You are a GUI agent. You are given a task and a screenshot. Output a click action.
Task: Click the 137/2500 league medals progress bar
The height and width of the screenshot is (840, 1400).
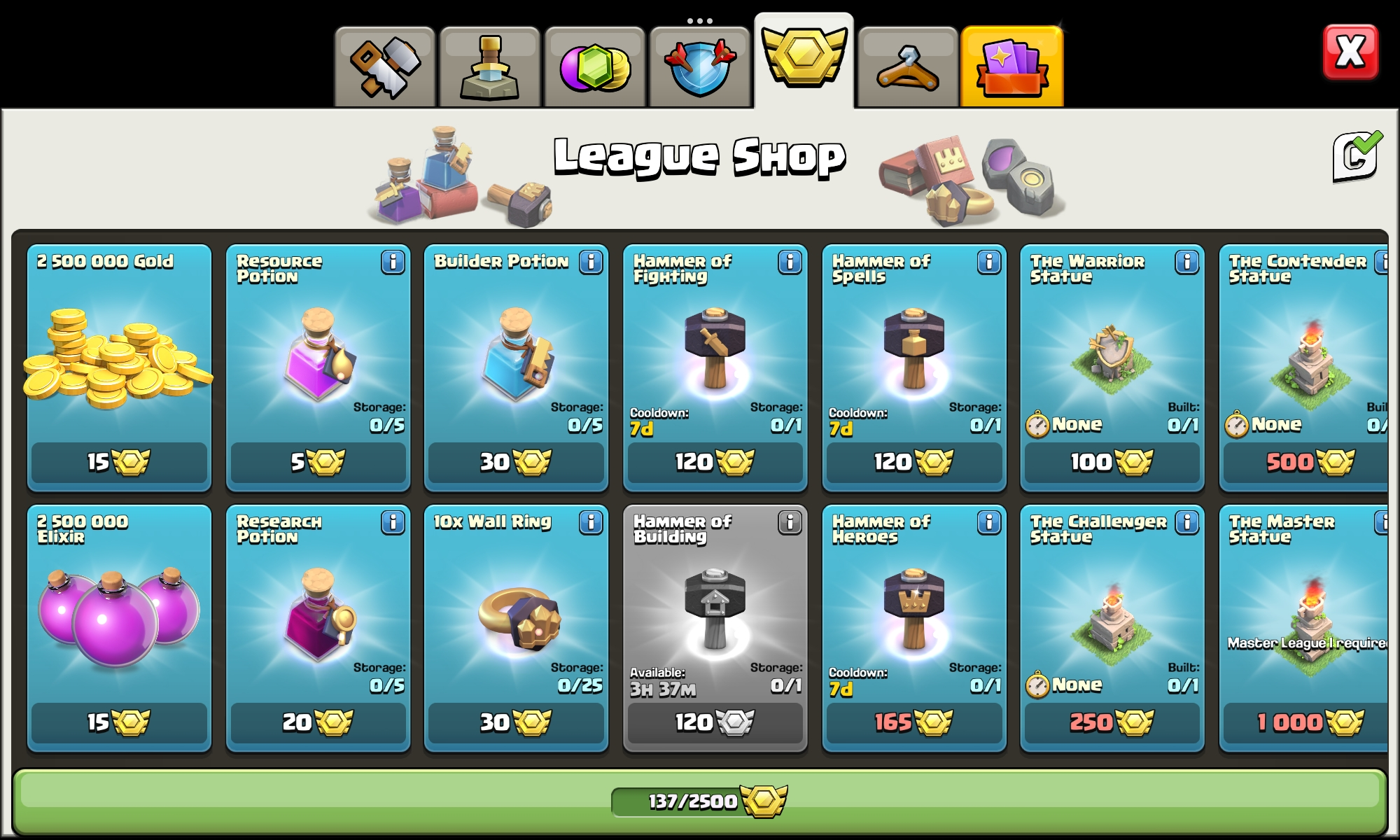[x=700, y=801]
